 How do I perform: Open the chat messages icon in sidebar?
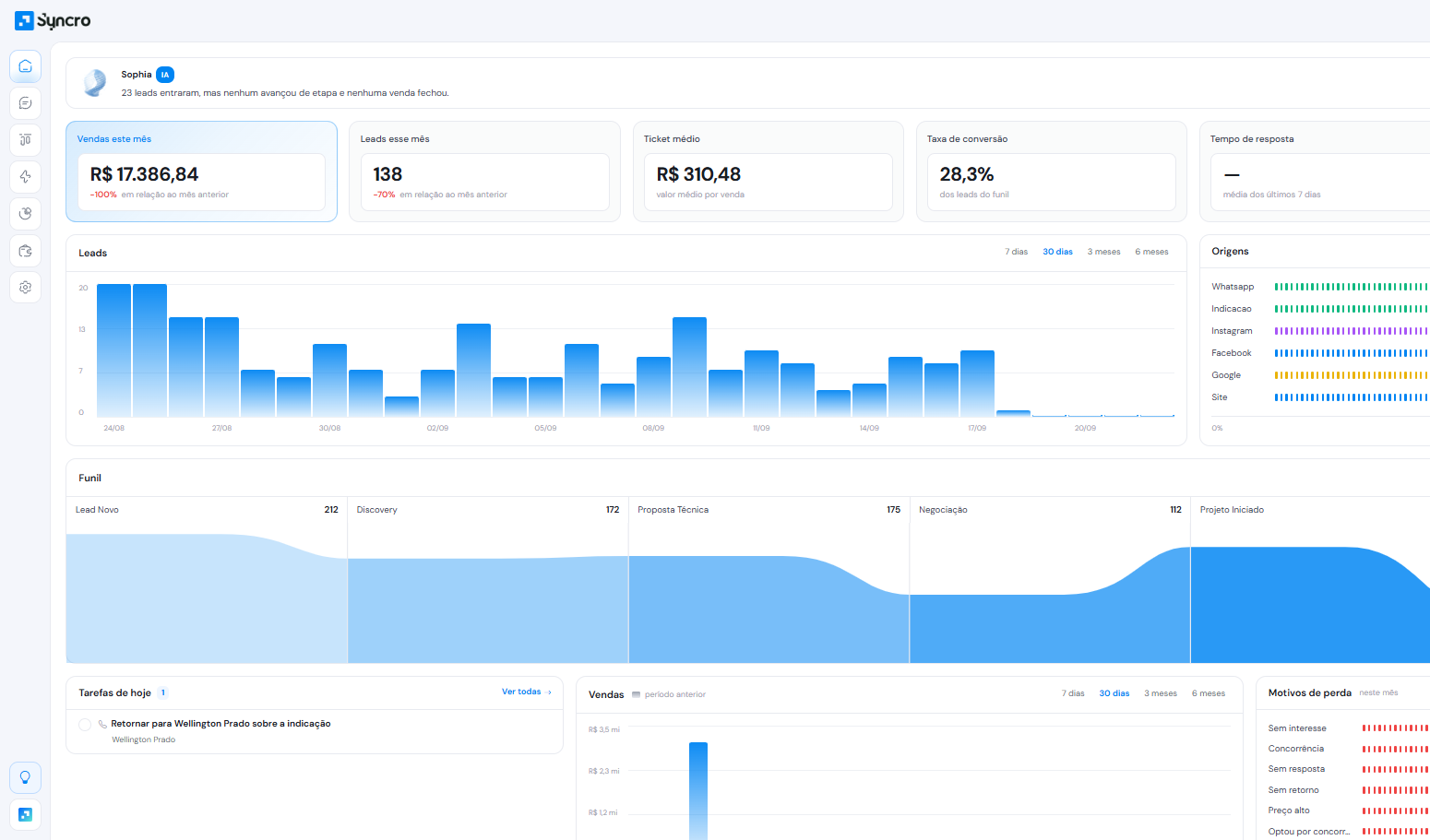click(25, 103)
